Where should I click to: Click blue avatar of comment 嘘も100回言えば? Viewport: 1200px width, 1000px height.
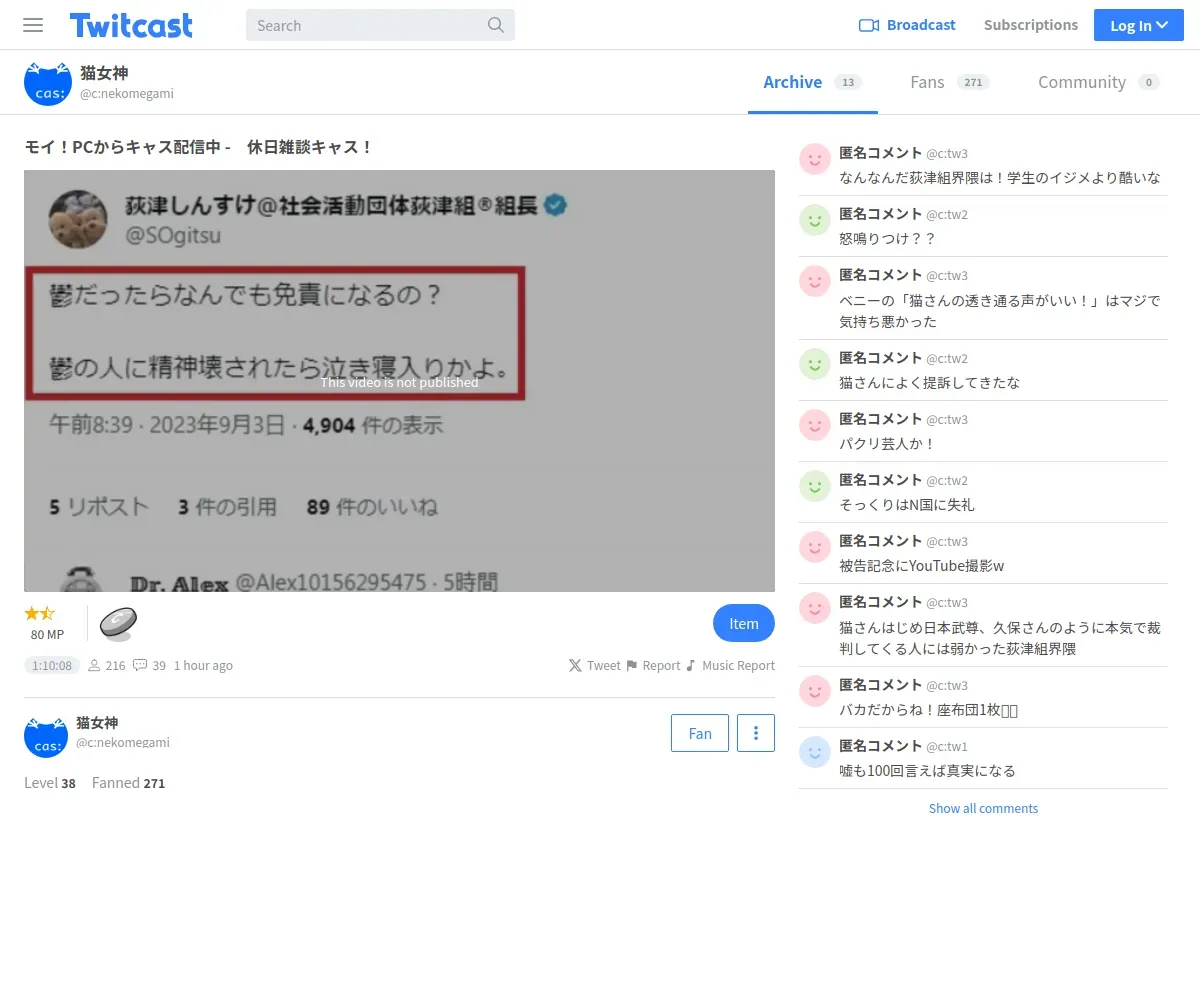(x=815, y=752)
